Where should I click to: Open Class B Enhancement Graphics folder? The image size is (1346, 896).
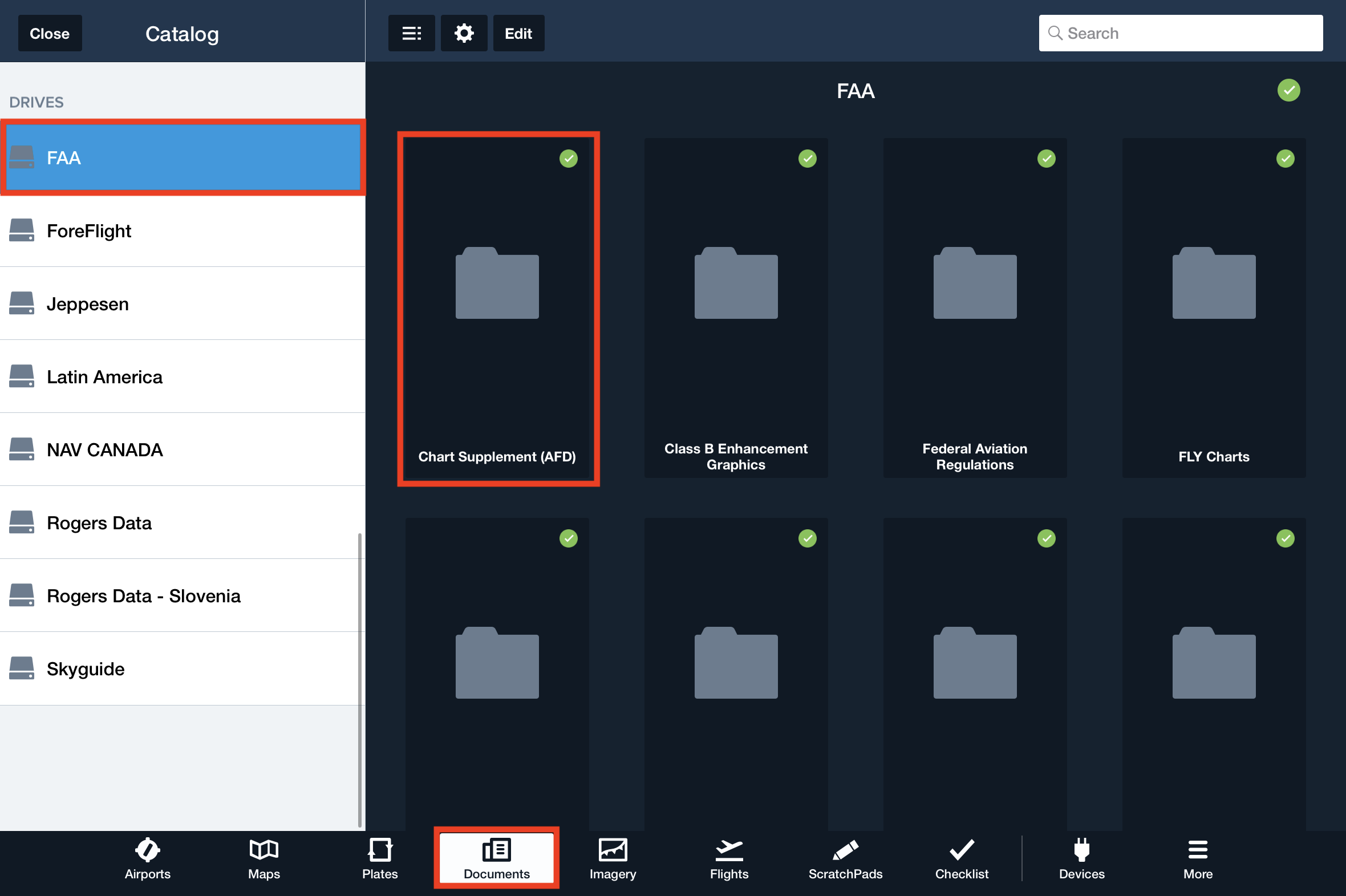click(736, 308)
